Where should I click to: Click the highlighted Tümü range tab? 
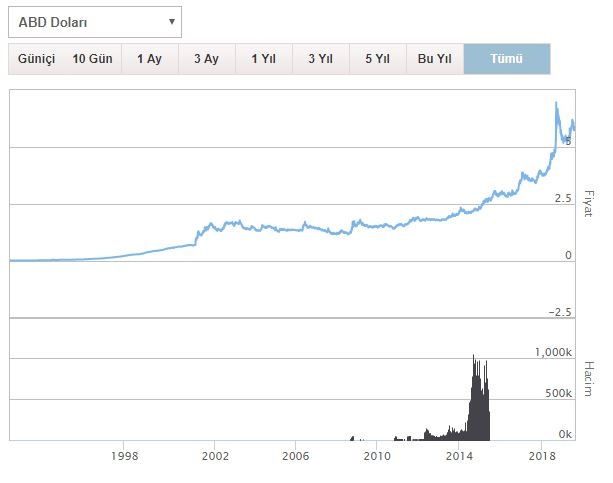pos(507,58)
